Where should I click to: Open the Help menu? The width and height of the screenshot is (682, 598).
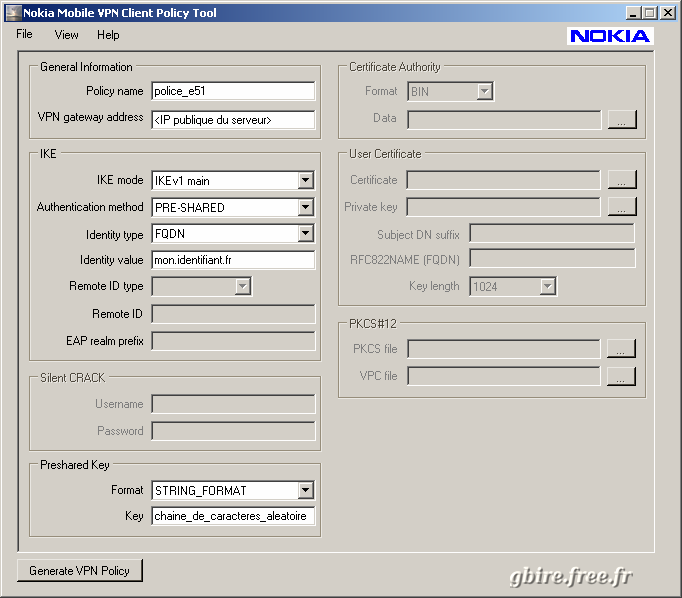pos(108,35)
